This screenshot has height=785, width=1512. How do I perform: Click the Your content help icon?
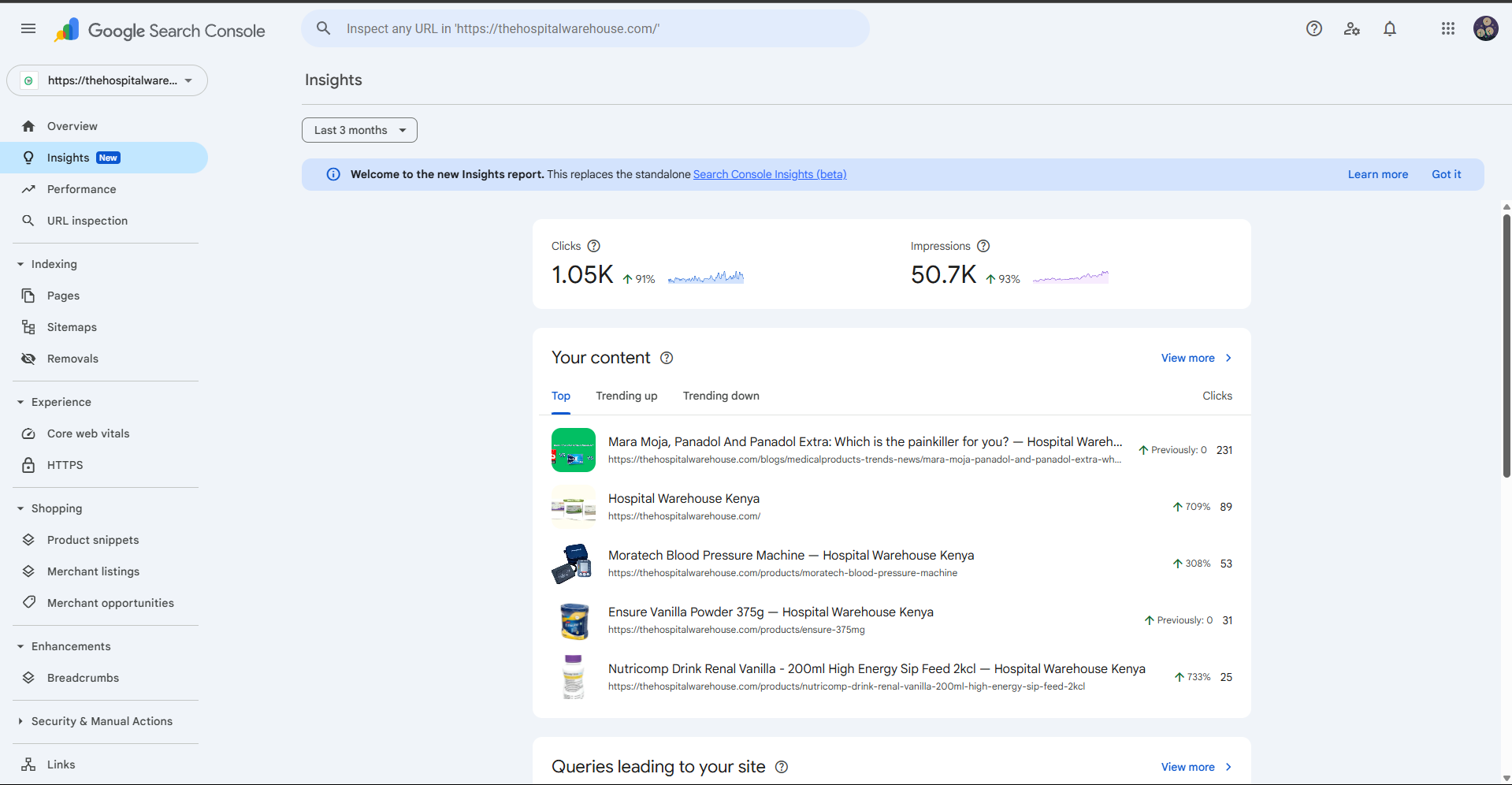click(667, 358)
